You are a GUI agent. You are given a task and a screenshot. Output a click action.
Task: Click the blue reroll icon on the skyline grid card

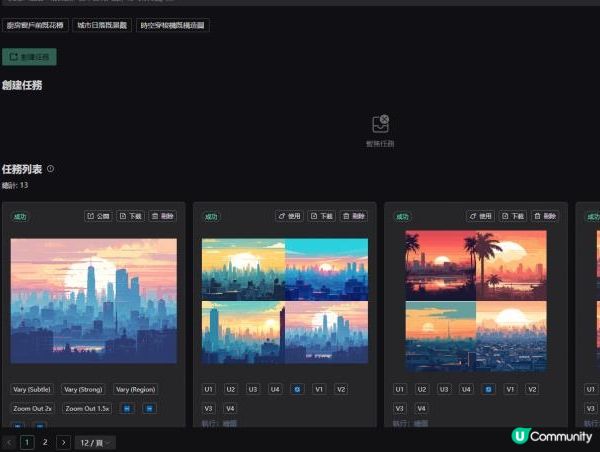(297, 389)
